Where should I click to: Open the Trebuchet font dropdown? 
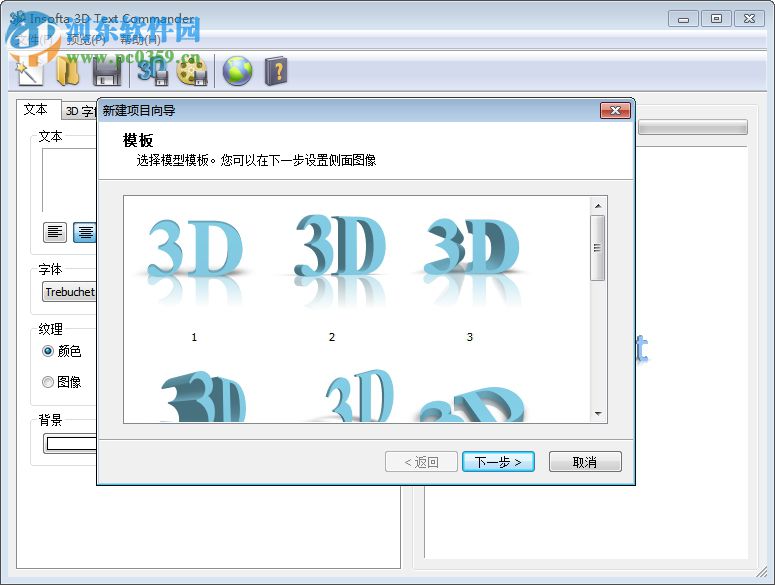click(x=70, y=292)
